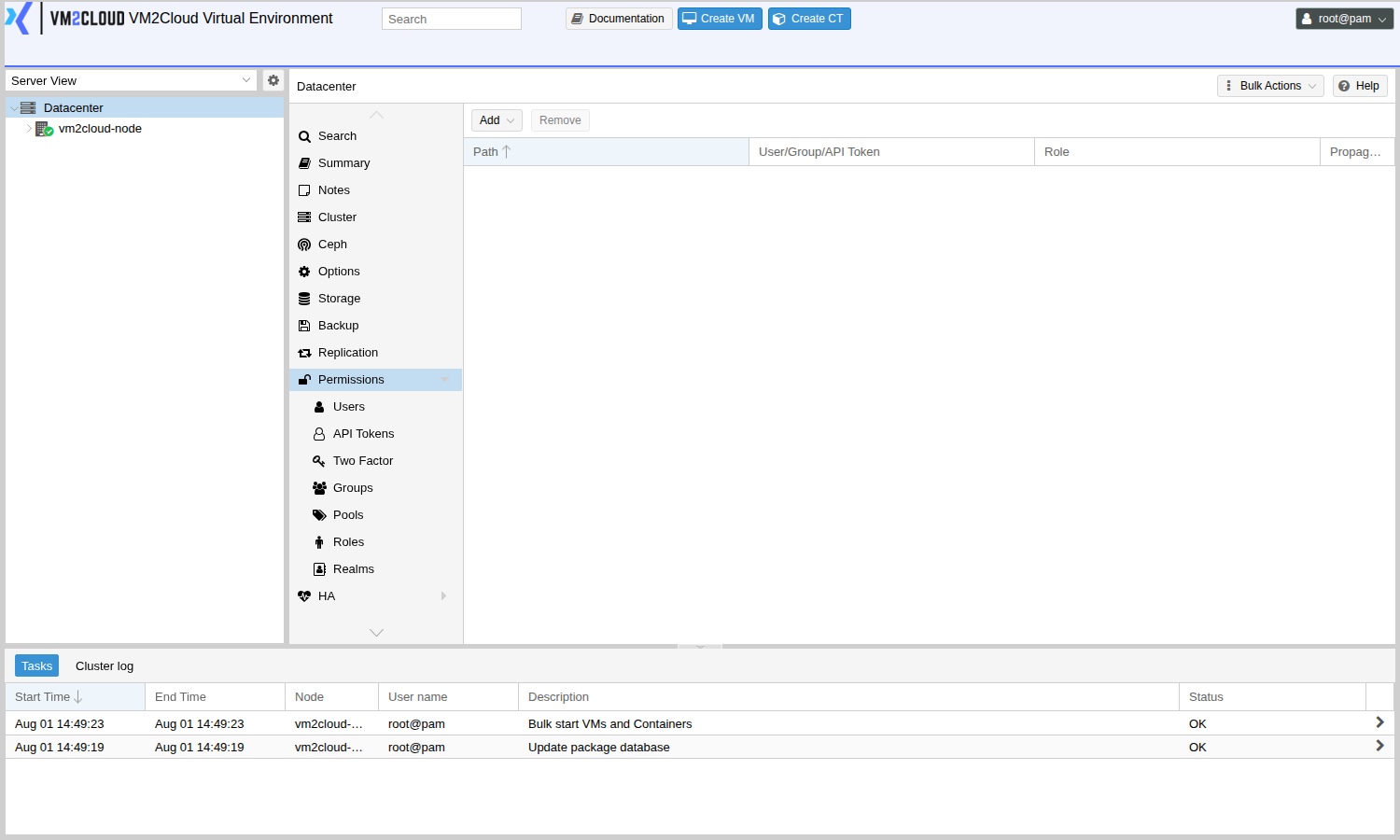The width and height of the screenshot is (1400, 840).
Task: Sort by the Path column header
Action: [x=607, y=152]
